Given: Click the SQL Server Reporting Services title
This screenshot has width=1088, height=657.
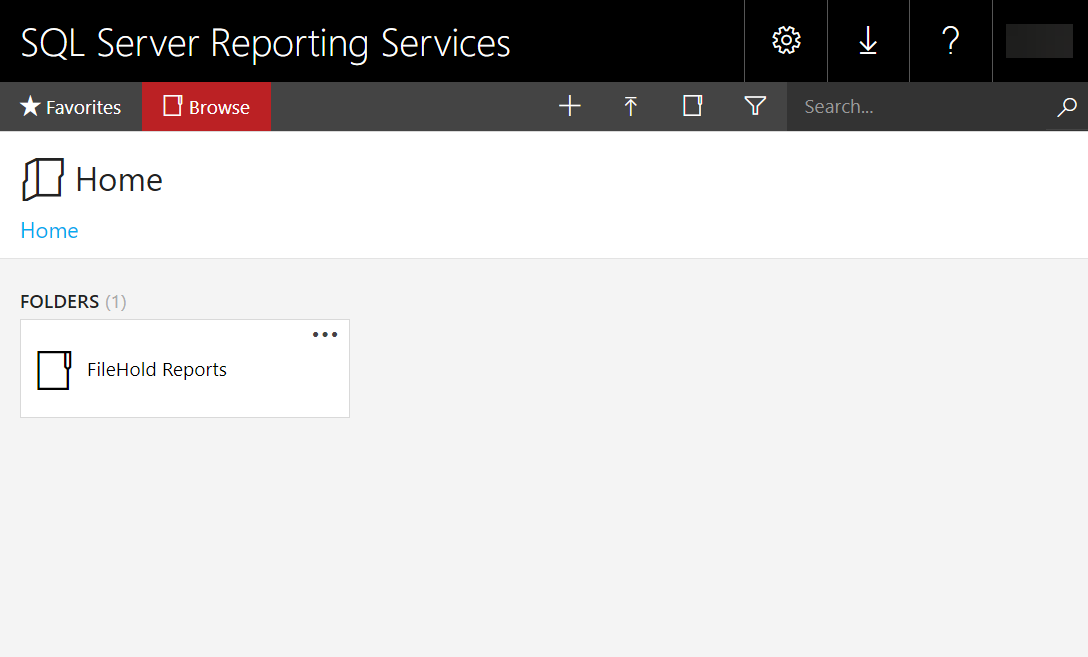Looking at the screenshot, I should coord(266,42).
